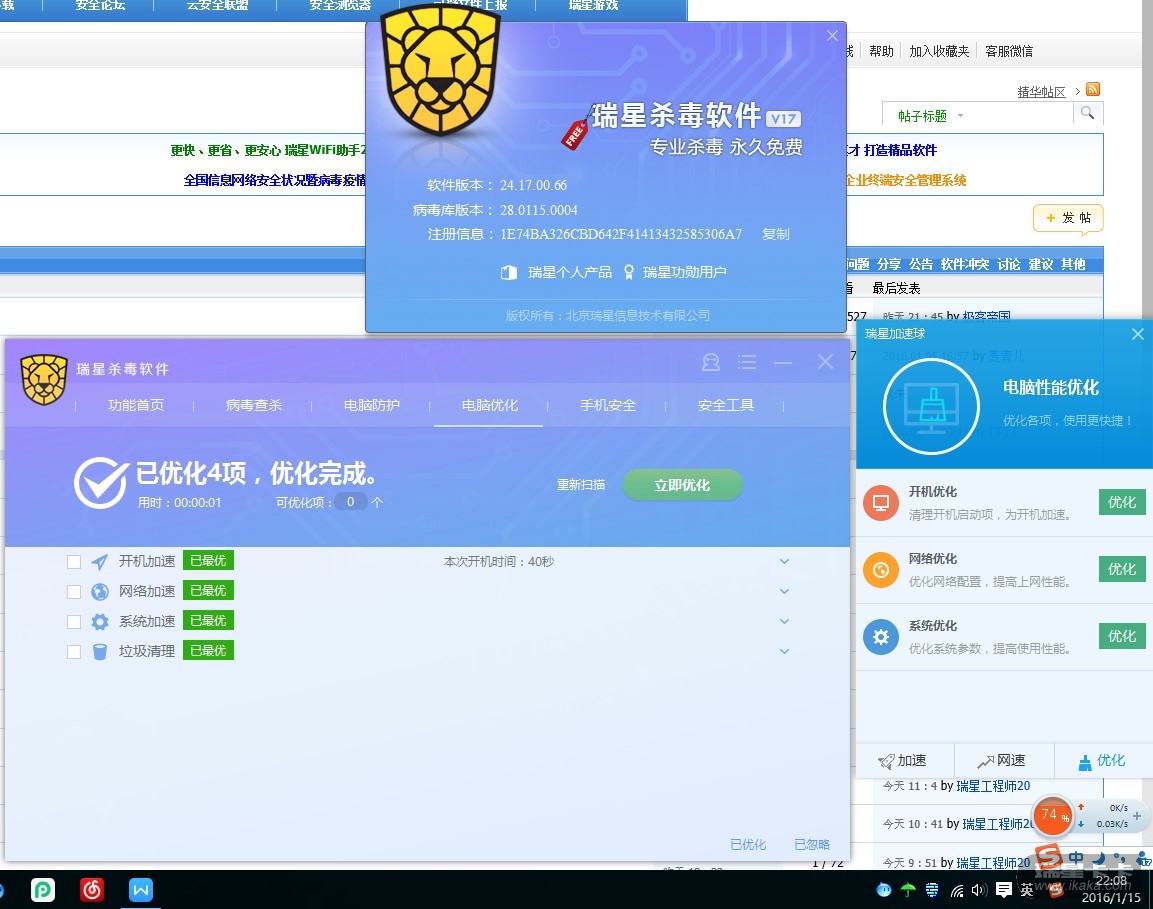Open the 帖子标题 search type dropdown

point(929,116)
